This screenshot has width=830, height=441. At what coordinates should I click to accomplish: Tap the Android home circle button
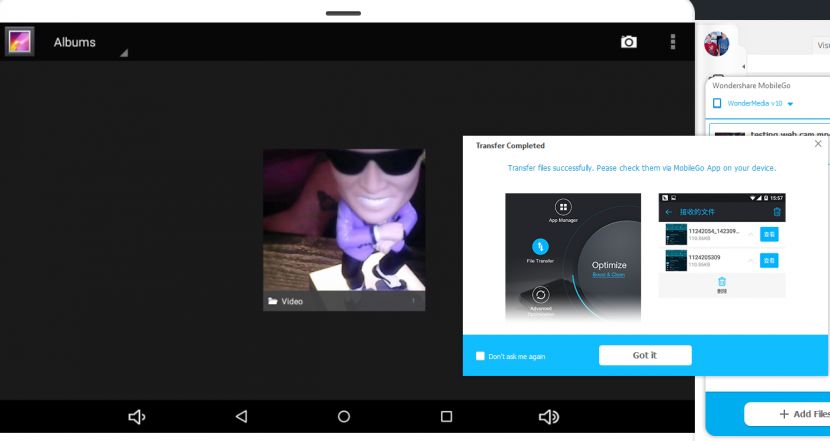[x=344, y=417]
